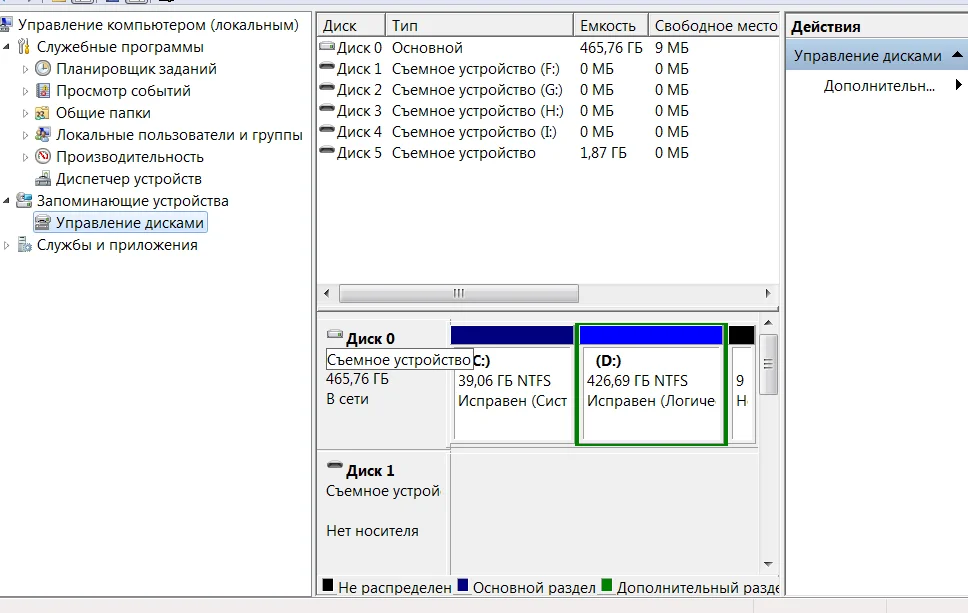Click the Диск 5 icon in volume list

(327, 150)
